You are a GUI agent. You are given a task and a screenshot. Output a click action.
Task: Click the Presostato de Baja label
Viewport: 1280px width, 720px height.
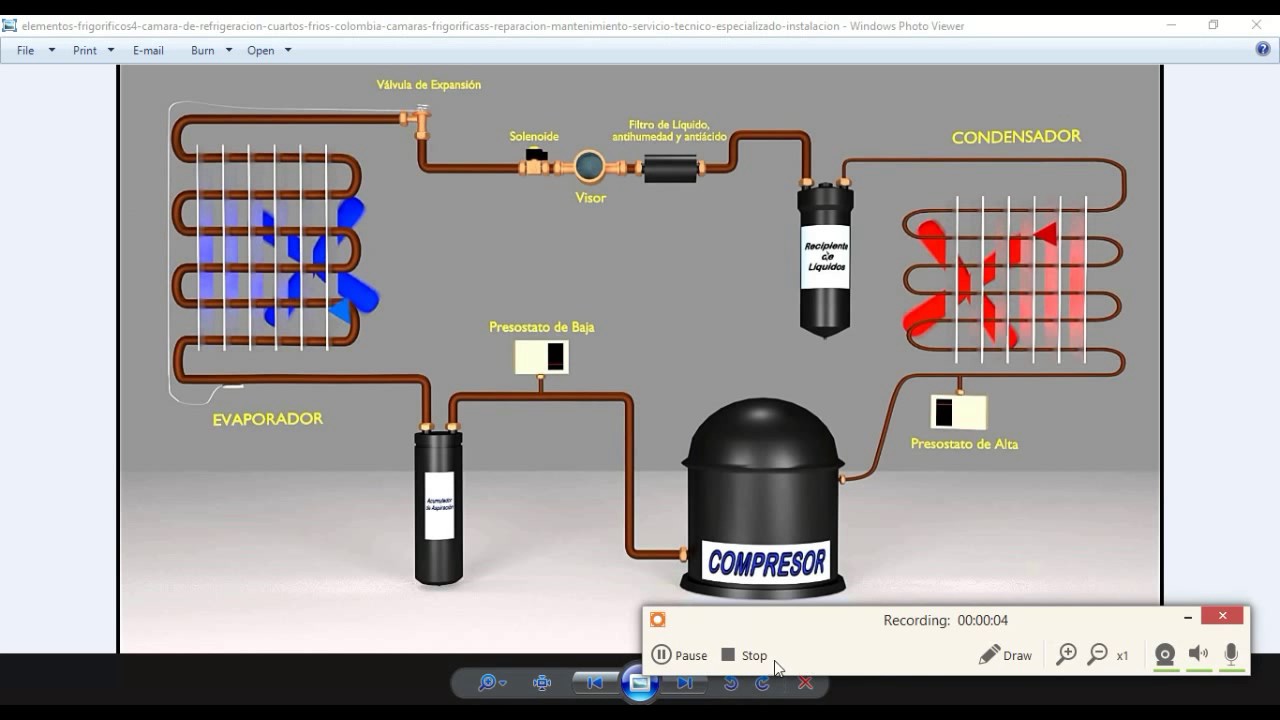coord(542,327)
